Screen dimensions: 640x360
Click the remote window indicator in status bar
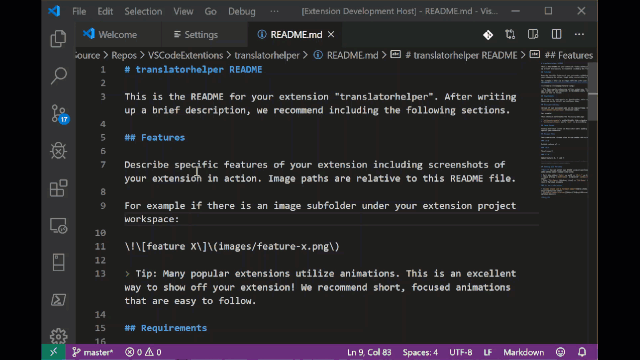tap(53, 352)
